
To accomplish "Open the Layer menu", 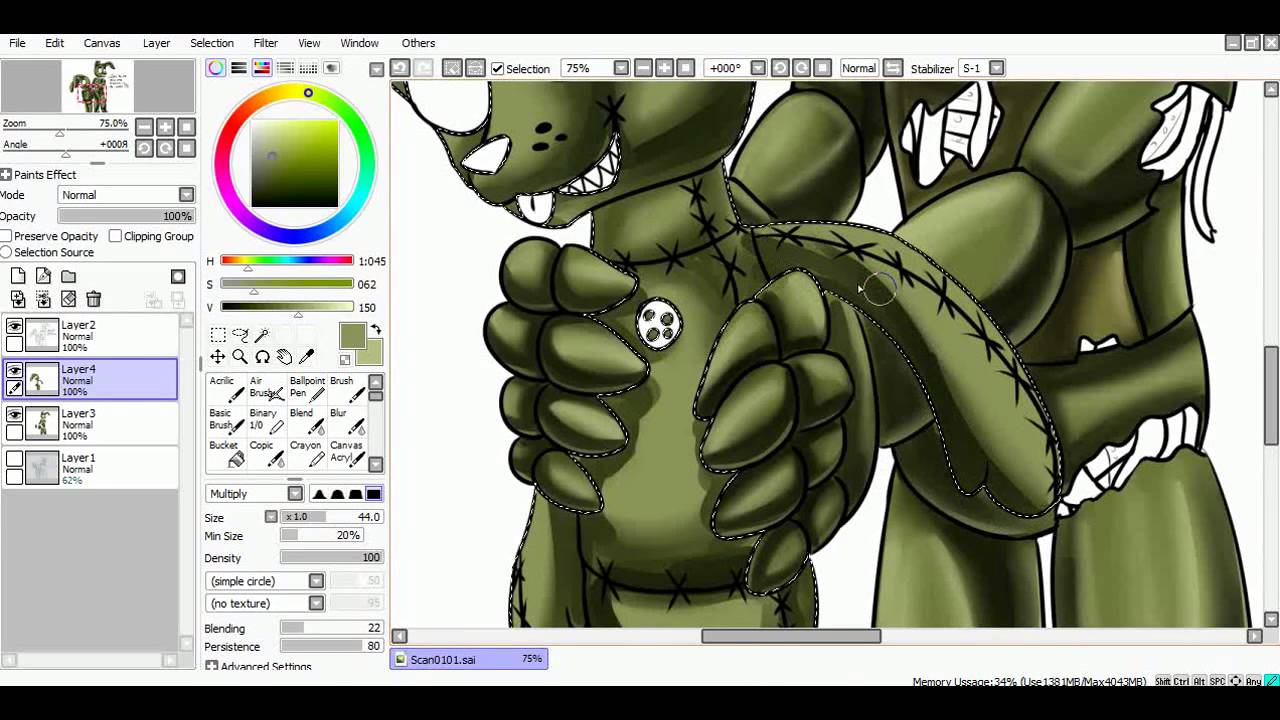I will [x=156, y=43].
